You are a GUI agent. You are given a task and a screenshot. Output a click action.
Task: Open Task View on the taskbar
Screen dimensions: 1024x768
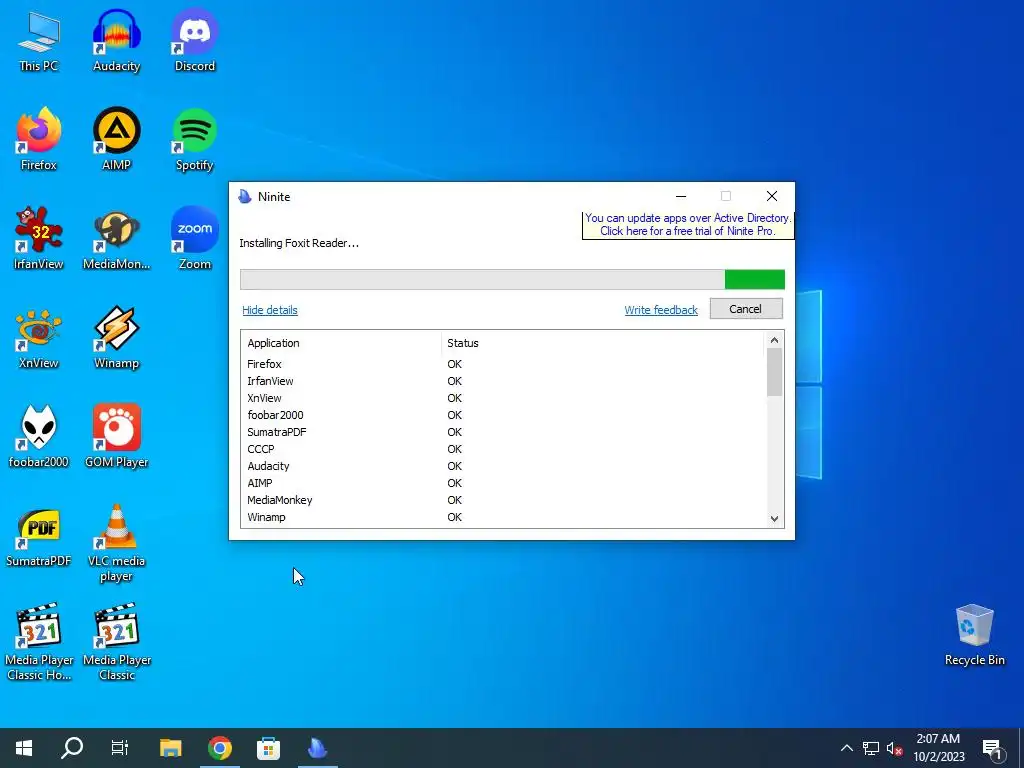pyautogui.click(x=120, y=748)
